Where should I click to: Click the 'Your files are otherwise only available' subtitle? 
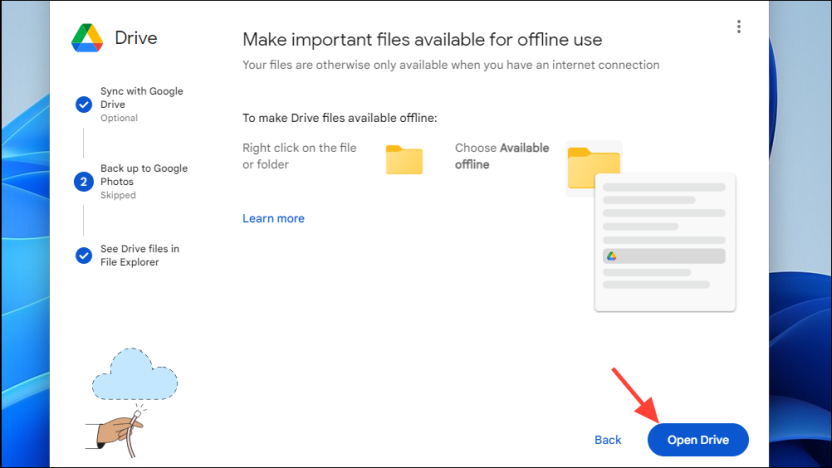tap(450, 65)
